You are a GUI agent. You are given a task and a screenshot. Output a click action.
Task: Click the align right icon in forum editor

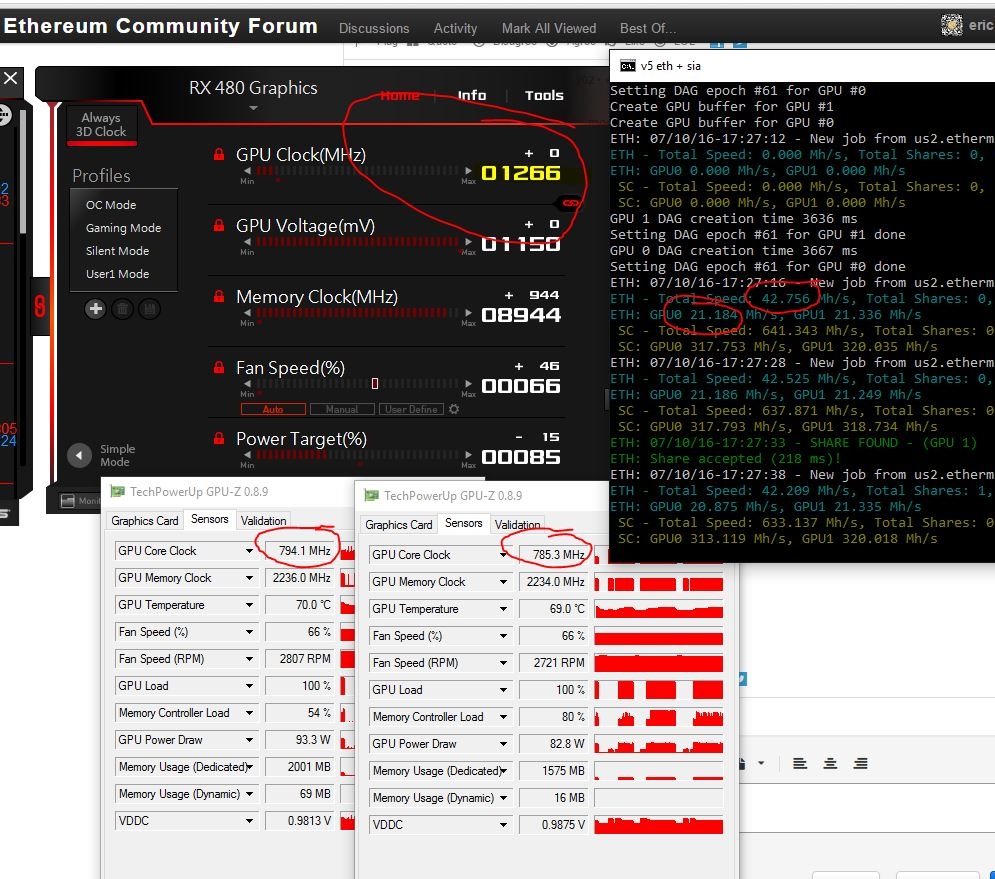[x=860, y=763]
